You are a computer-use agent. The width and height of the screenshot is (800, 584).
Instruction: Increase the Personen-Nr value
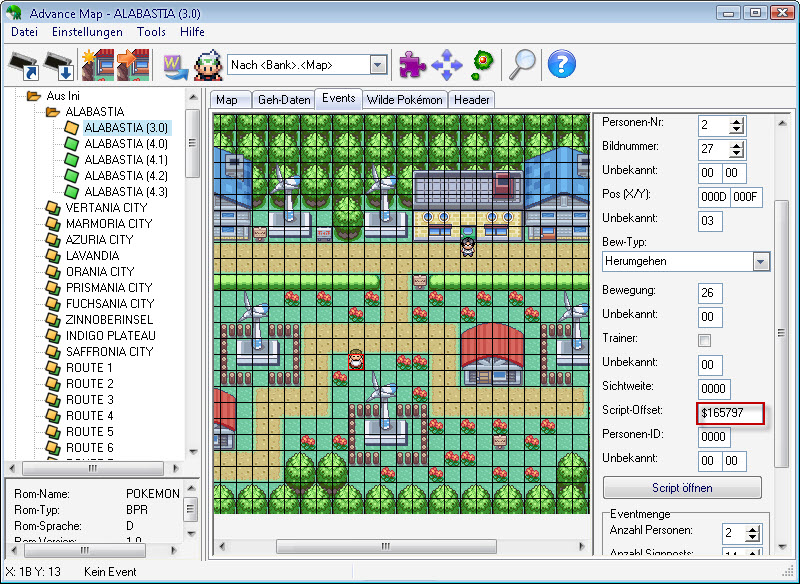point(736,122)
